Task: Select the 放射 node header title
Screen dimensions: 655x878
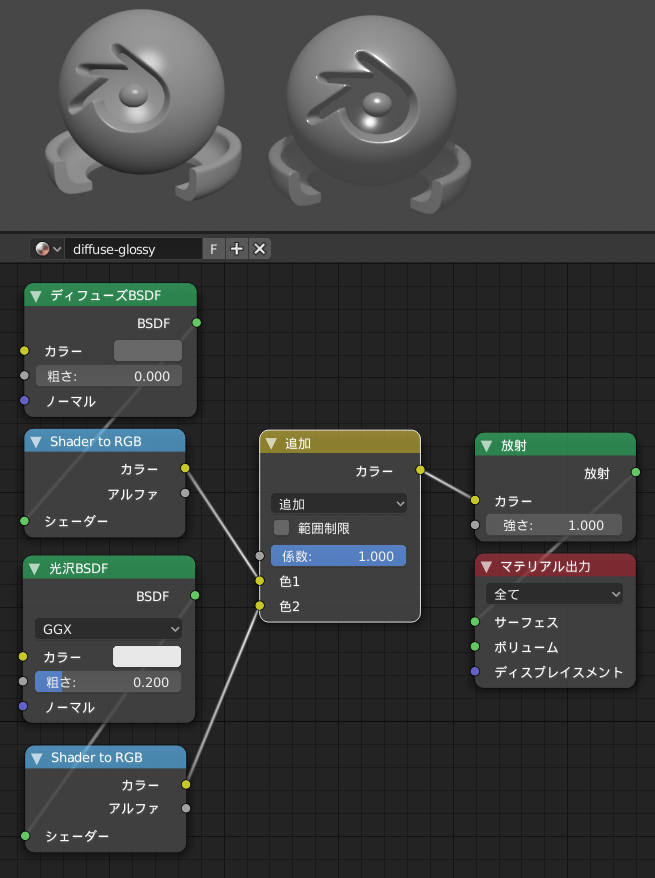Action: tap(513, 446)
